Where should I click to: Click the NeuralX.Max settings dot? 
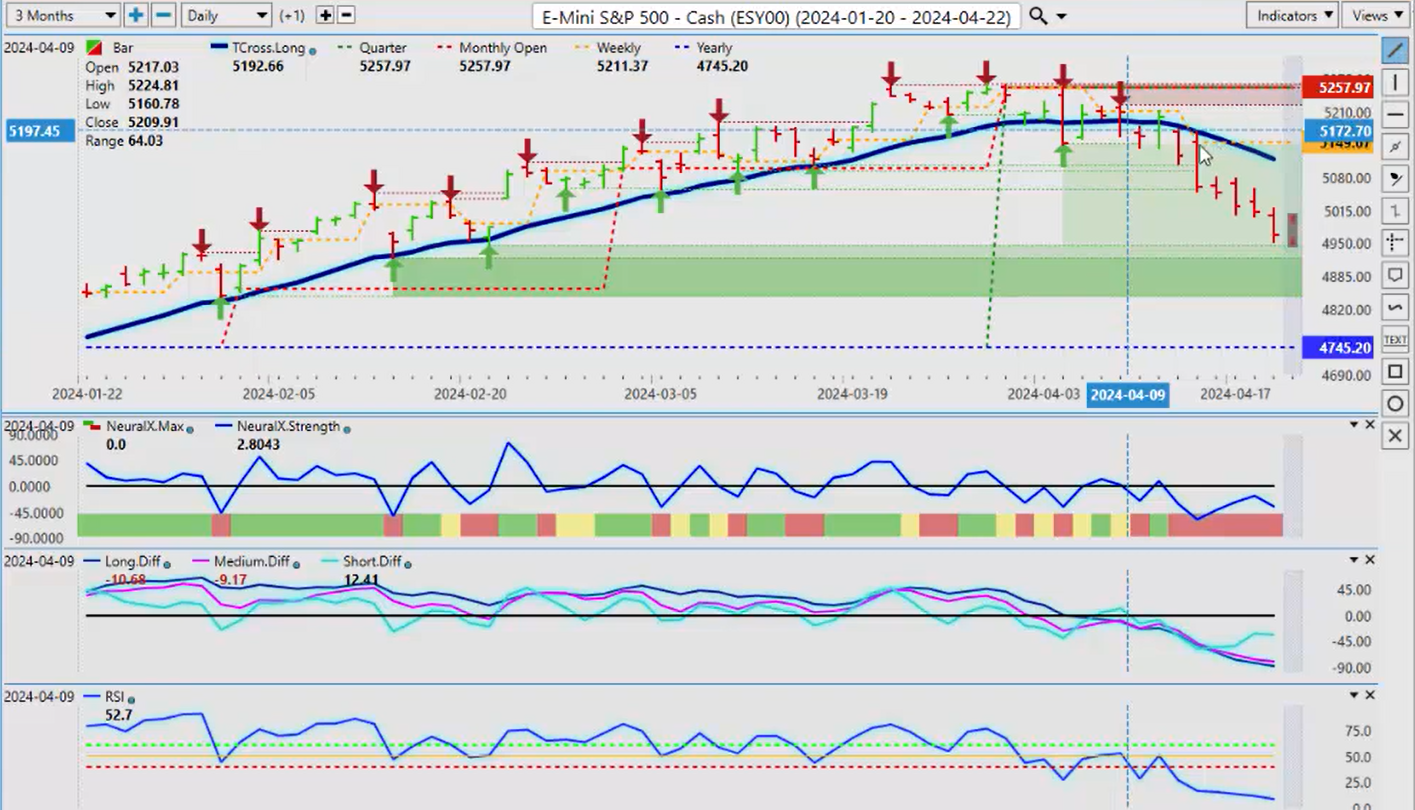tap(190, 428)
